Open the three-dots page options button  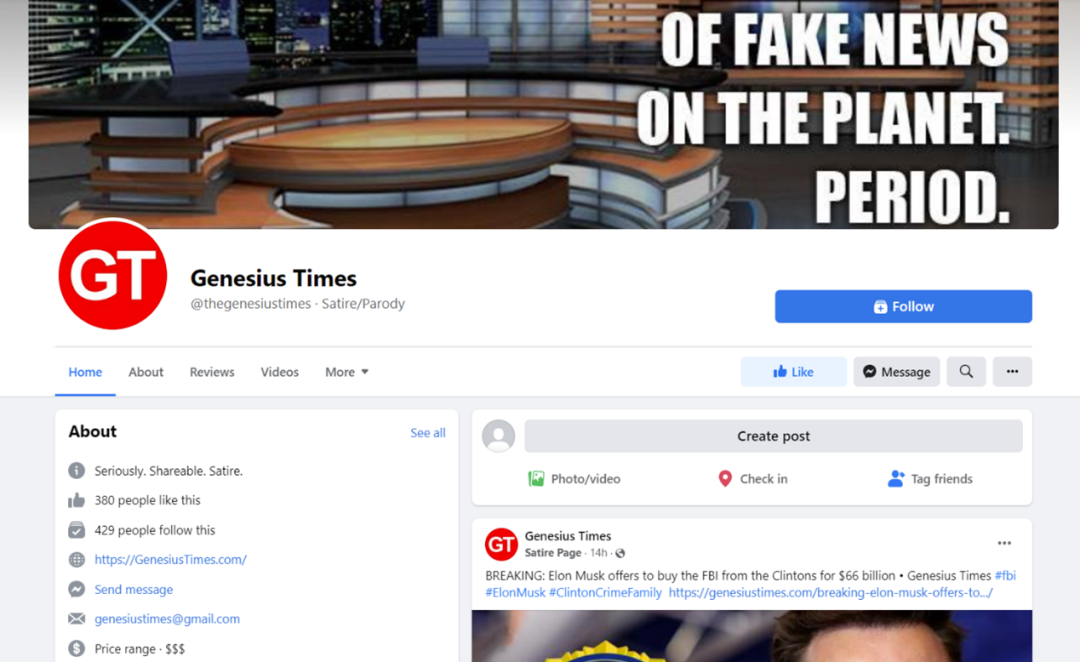(x=1012, y=372)
